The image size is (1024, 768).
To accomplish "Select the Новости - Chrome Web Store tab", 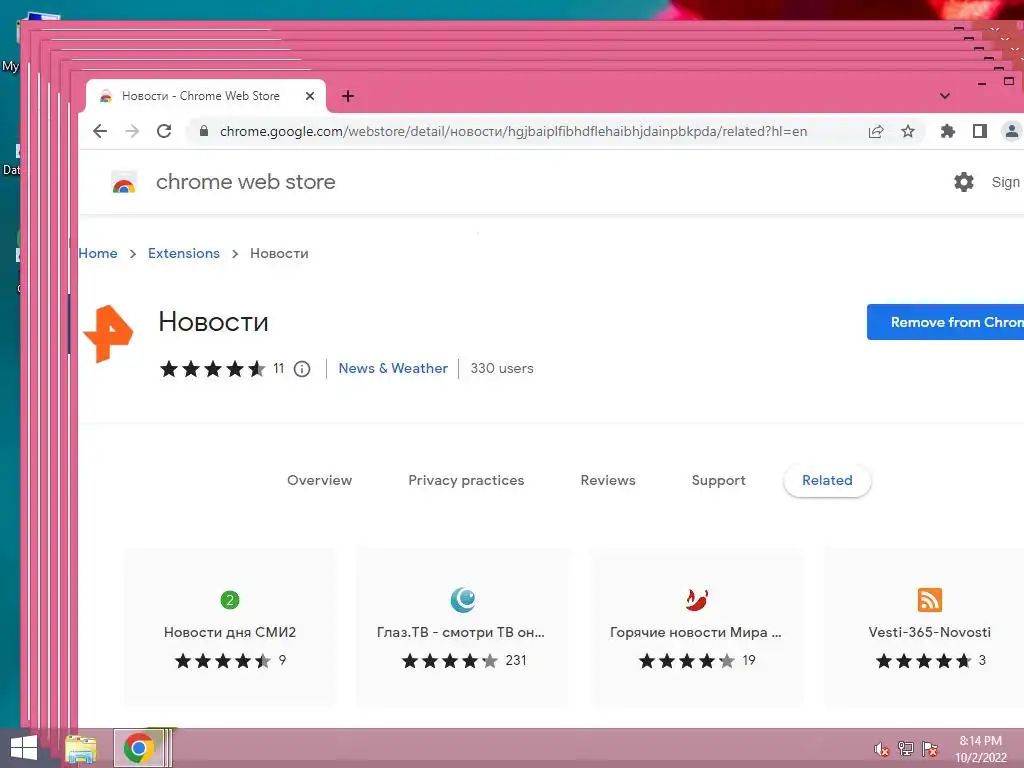I will point(206,96).
